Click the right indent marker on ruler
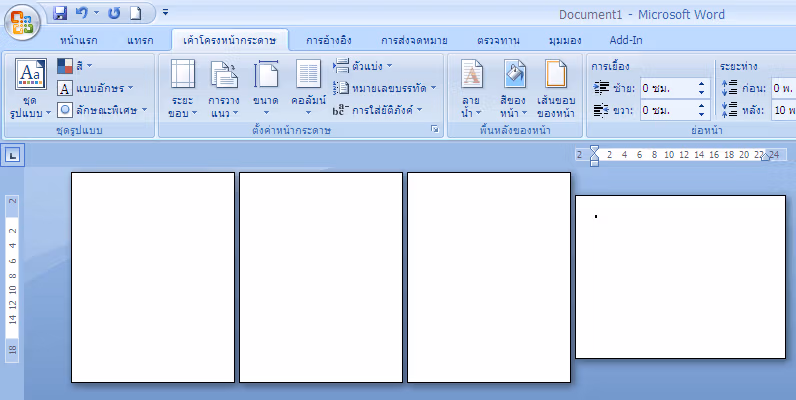 click(766, 157)
